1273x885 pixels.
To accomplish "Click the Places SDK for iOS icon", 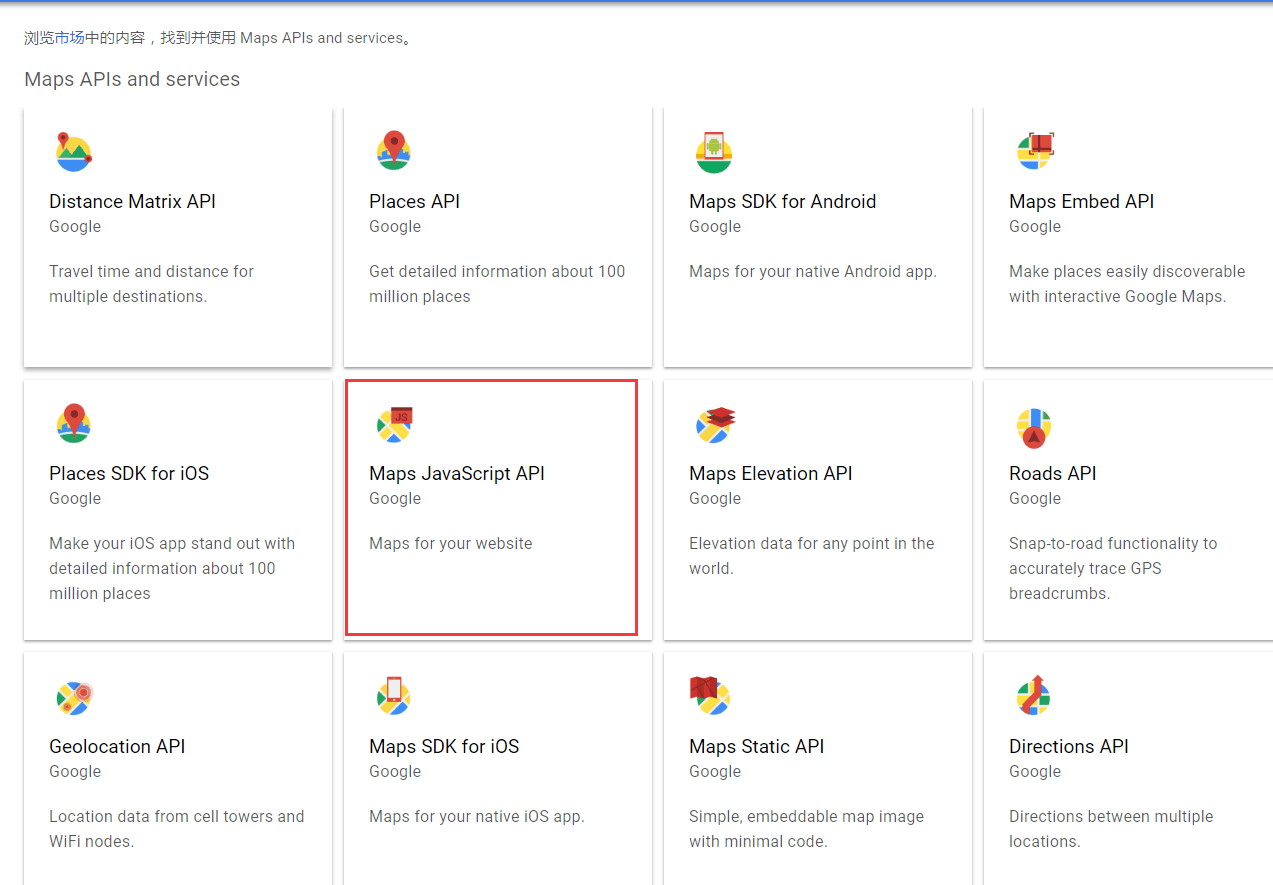I will click(73, 424).
